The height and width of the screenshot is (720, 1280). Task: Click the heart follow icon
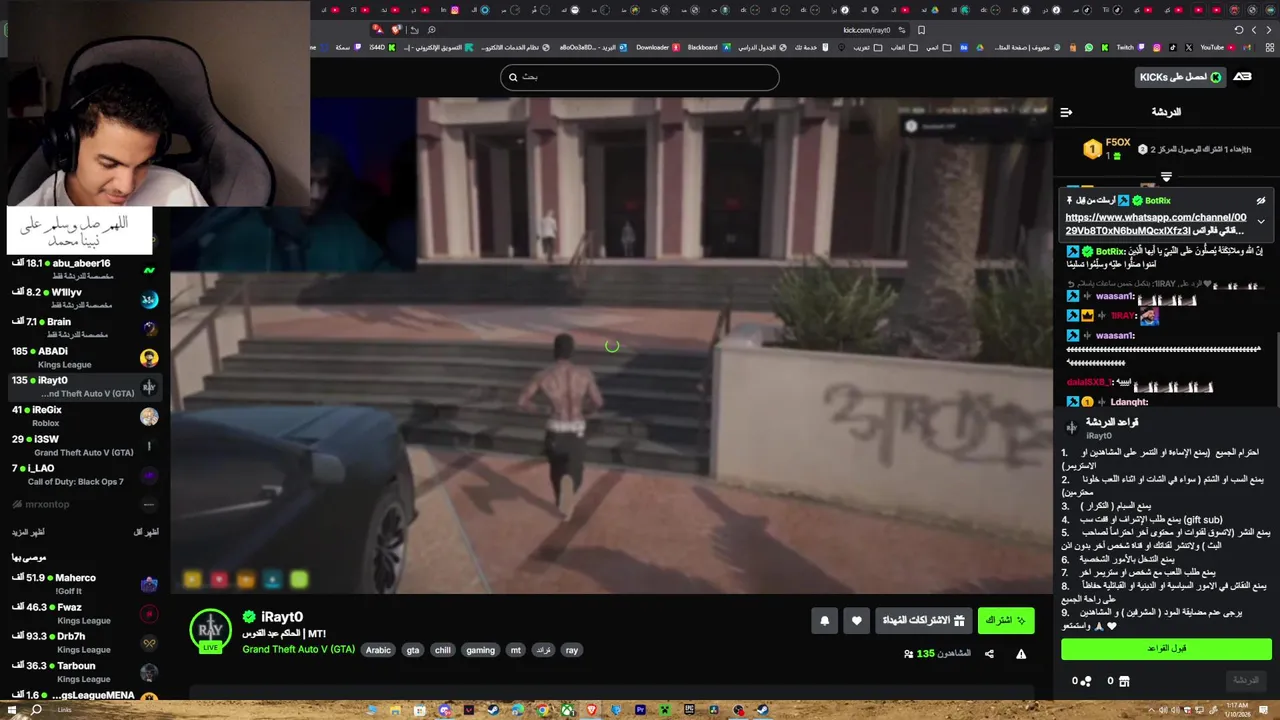coord(856,621)
